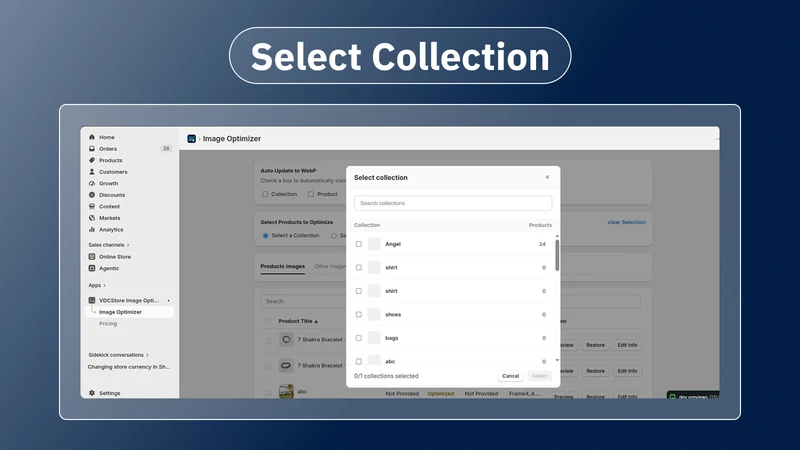
Task: Click the Select button in dialog
Action: (539, 376)
